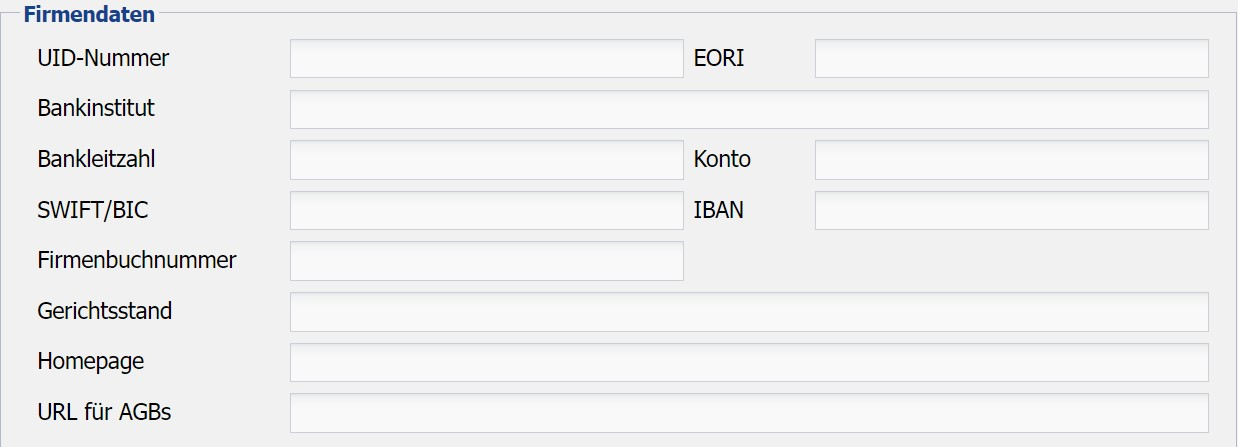1238x447 pixels.
Task: Click the Homepage label text
Action: [91, 361]
